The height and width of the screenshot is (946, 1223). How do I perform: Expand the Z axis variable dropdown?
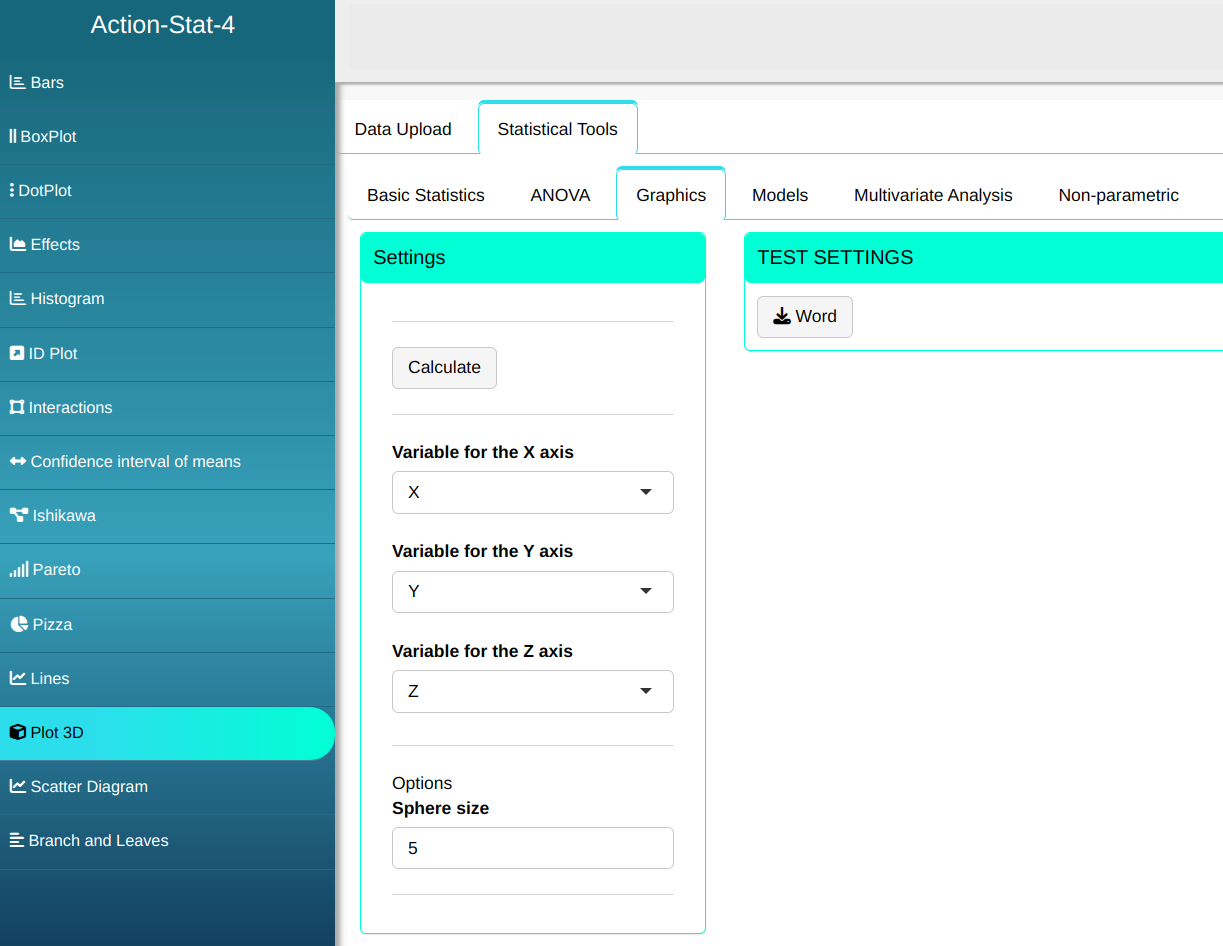pos(532,692)
